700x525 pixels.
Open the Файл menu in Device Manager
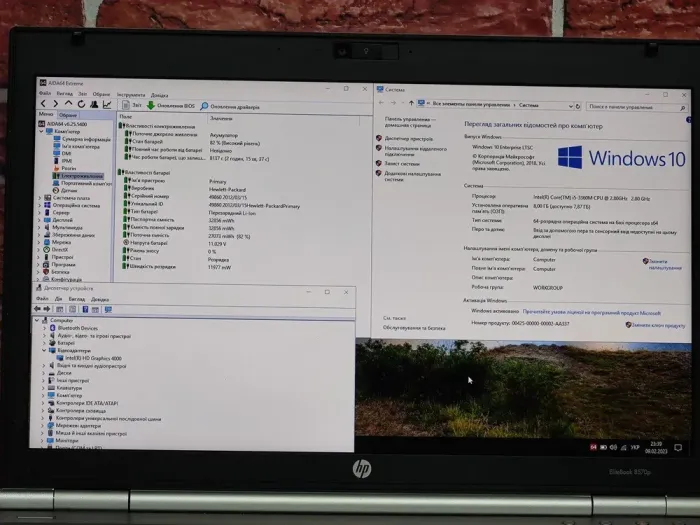tap(41, 299)
